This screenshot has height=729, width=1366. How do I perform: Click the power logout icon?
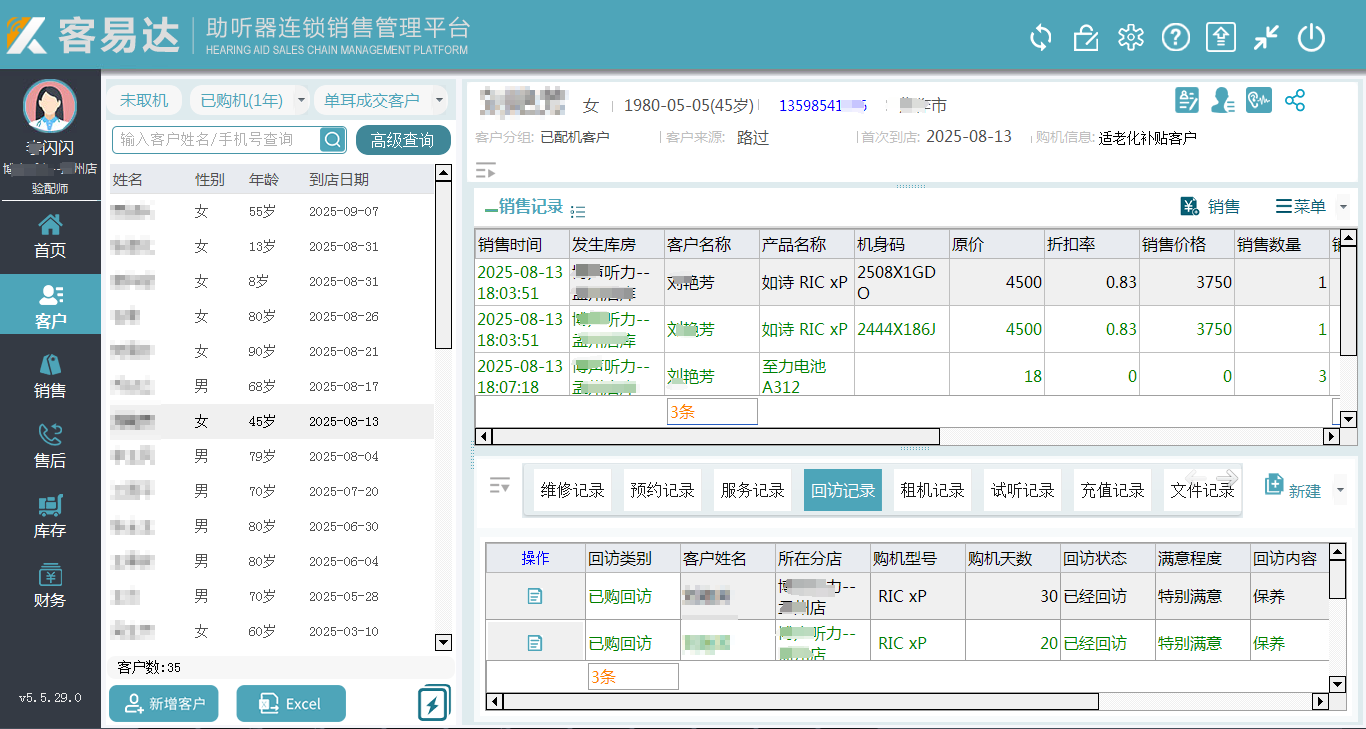pyautogui.click(x=1311, y=38)
